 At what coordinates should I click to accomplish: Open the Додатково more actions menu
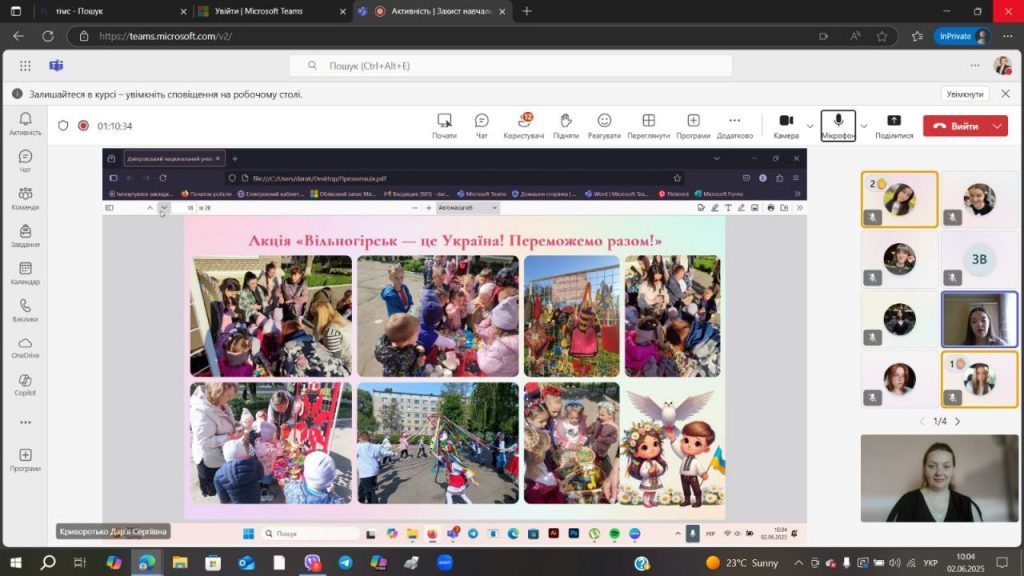[x=735, y=125]
